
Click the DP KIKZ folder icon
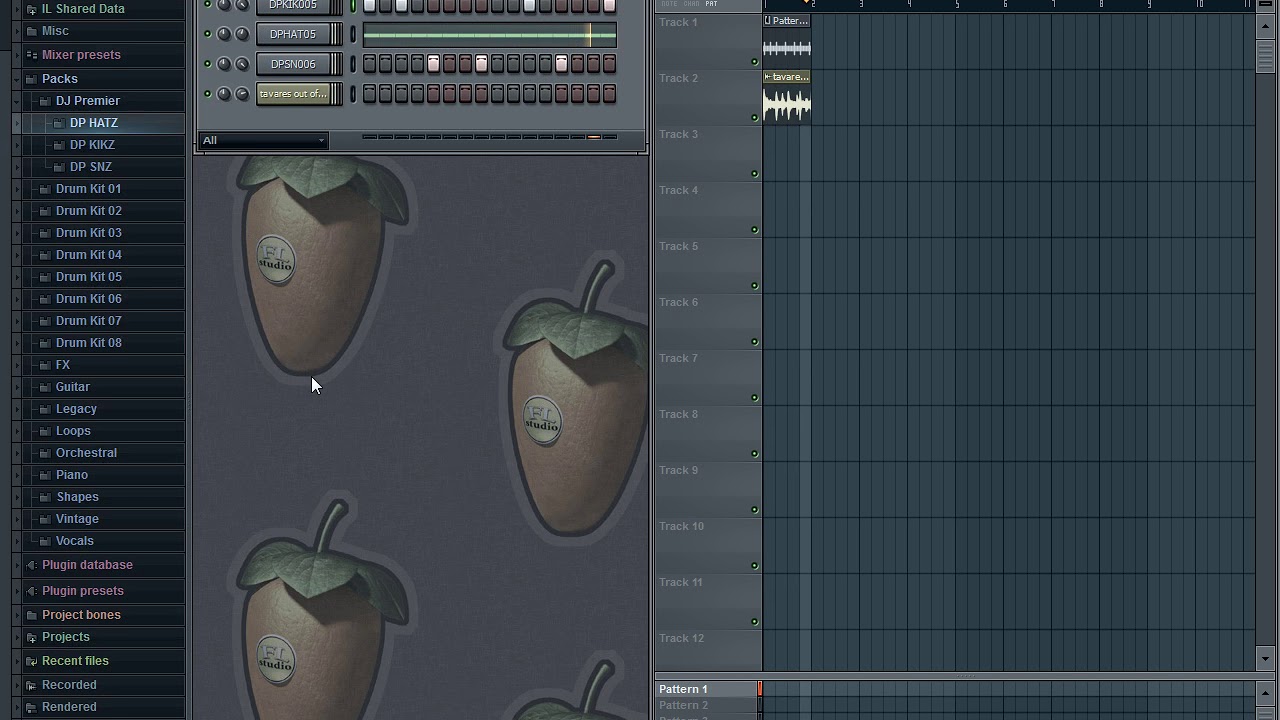(x=59, y=145)
